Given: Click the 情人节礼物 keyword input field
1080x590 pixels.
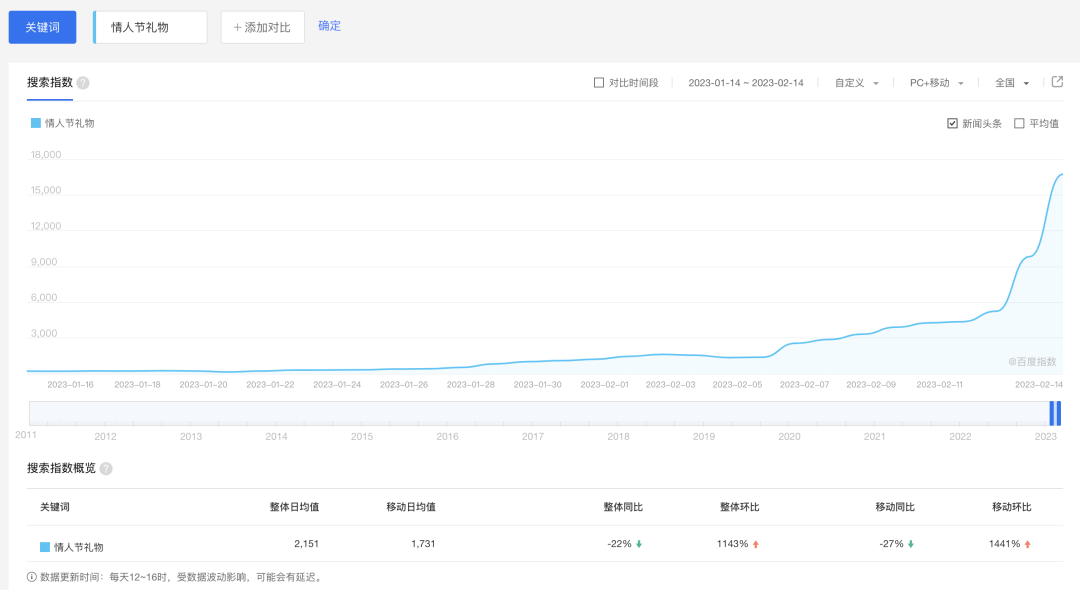Looking at the screenshot, I should point(150,27).
